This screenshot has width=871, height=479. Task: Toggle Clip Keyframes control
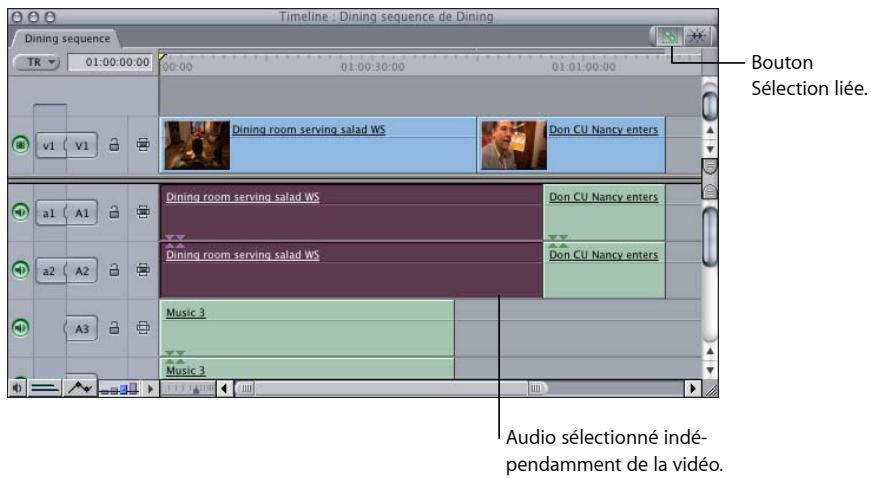(x=46, y=388)
